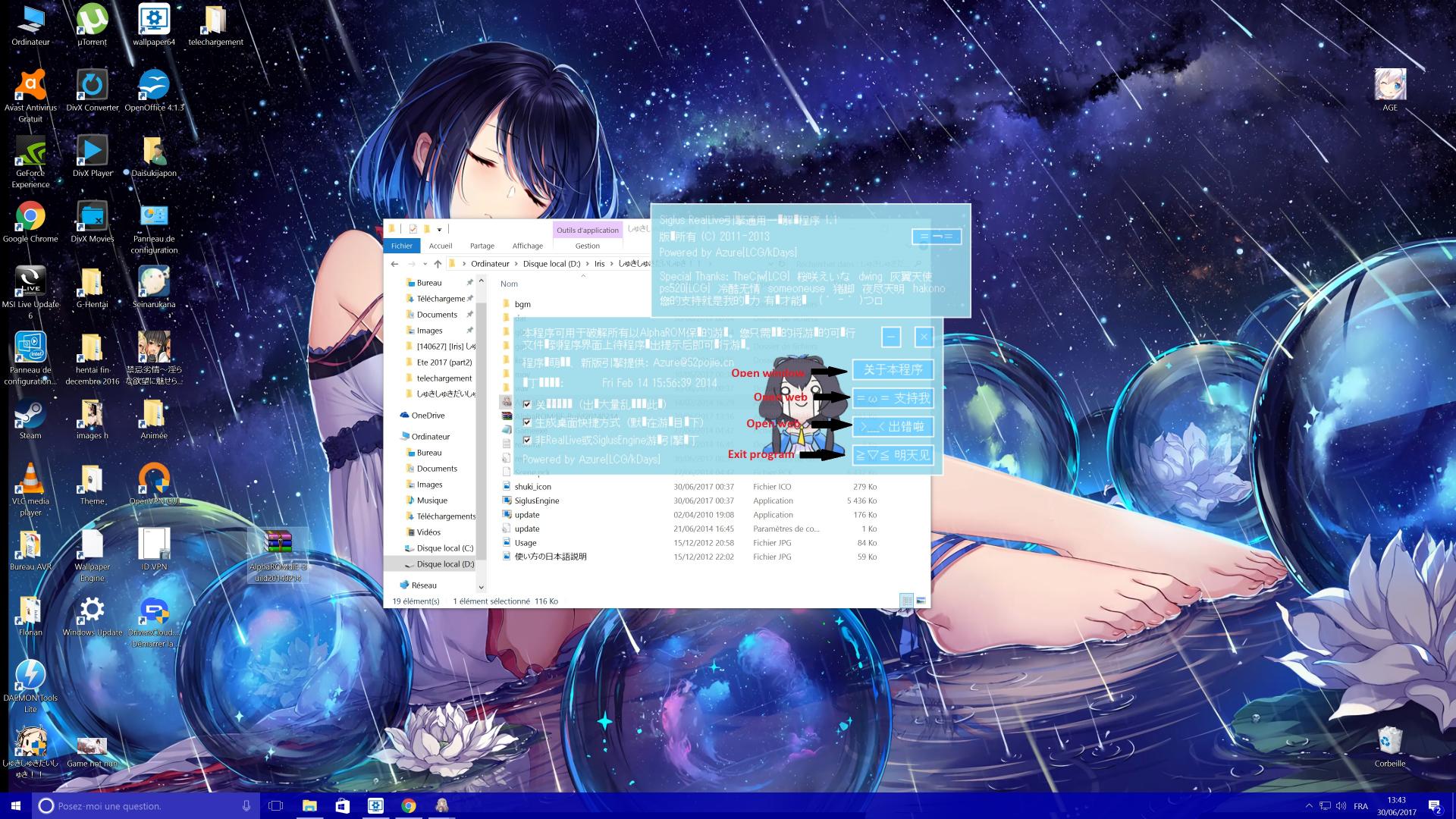Open the Store icon on the taskbar
Screen dimensions: 1456x819
tap(343, 805)
